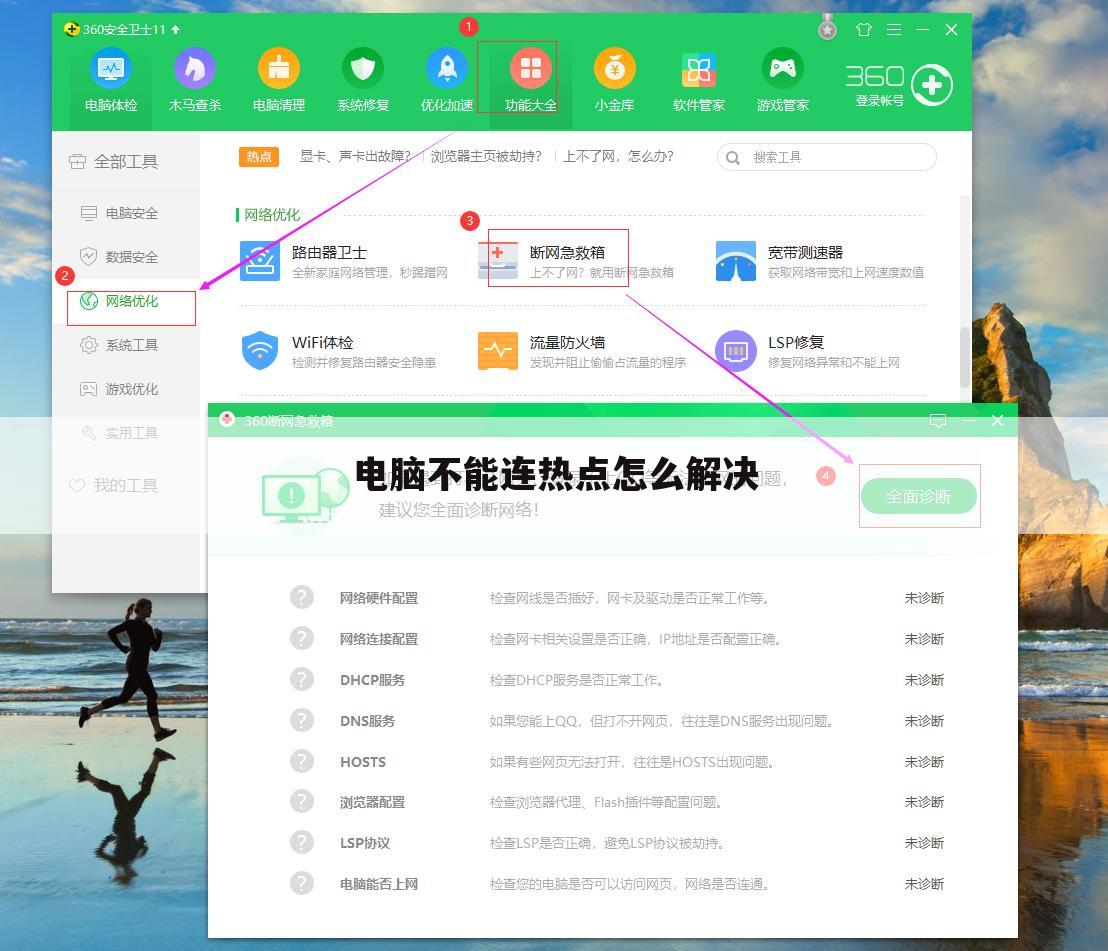This screenshot has height=951, width=1108.
Task: Click question icon beside DNS服务
Action: pyautogui.click(x=302, y=721)
